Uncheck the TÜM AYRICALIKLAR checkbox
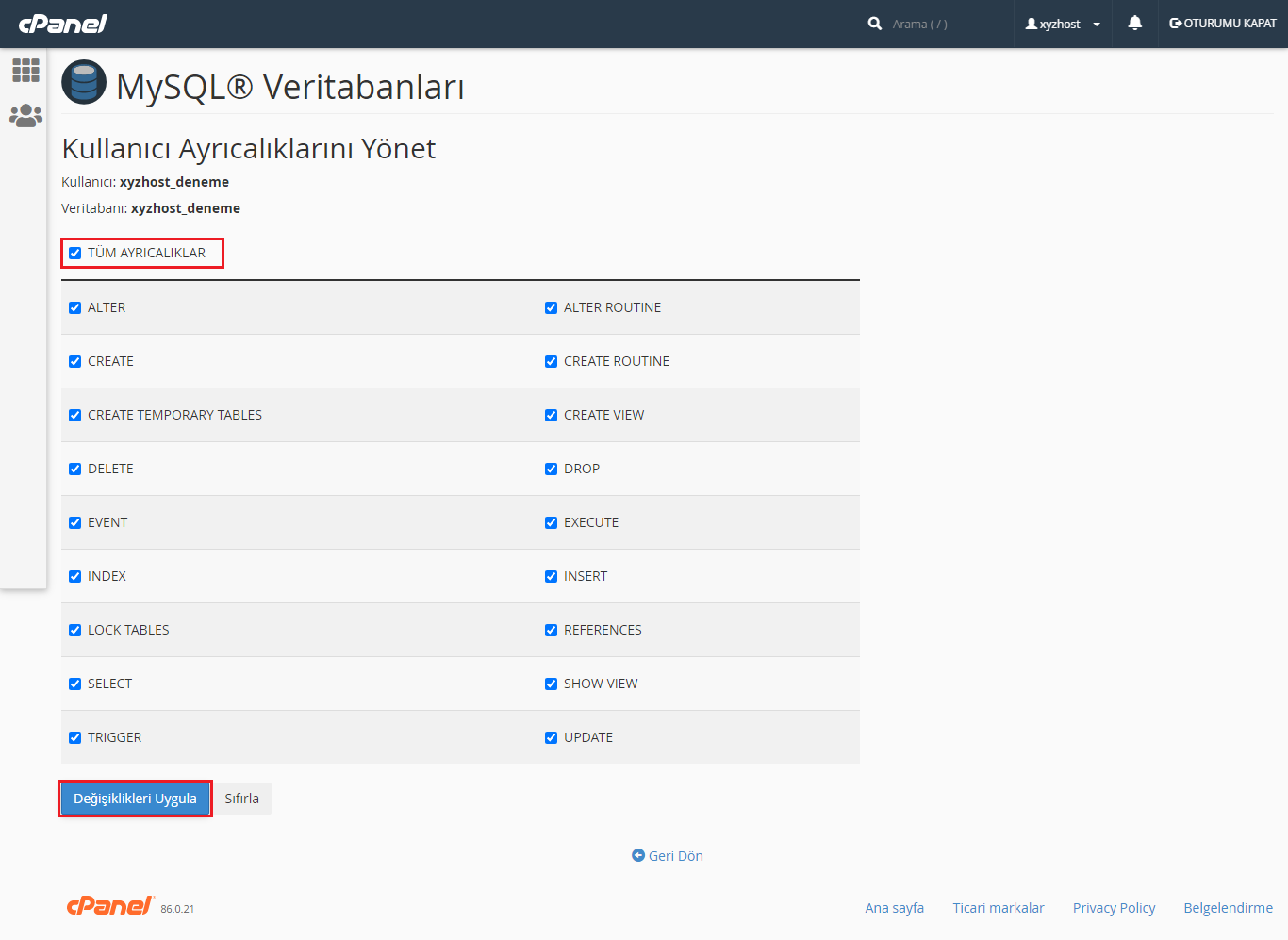Viewport: 1288px width, 940px height. pyautogui.click(x=75, y=253)
